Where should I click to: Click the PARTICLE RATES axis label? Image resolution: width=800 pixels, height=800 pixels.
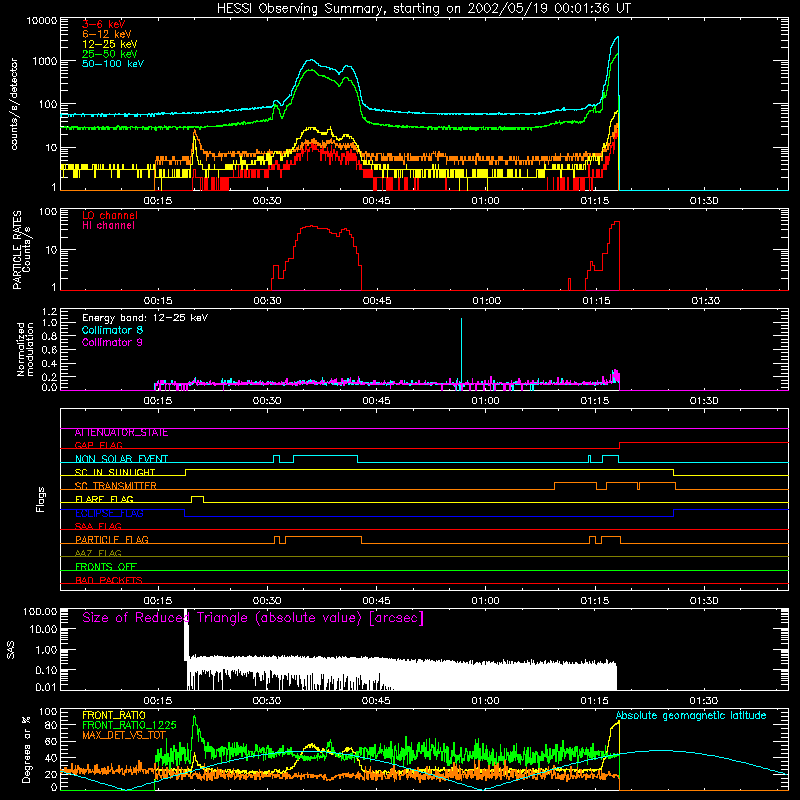(17, 250)
